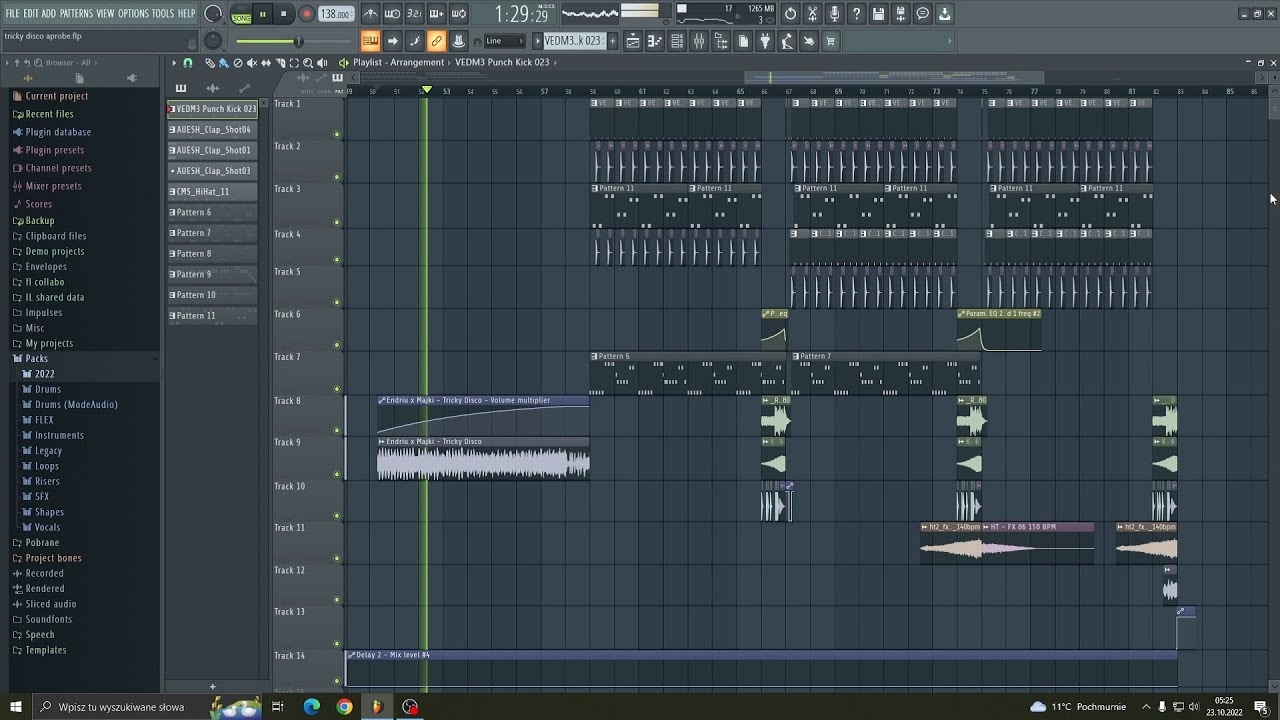The width and height of the screenshot is (1280, 720).
Task: Expand the Drums folder in browser
Action: point(48,389)
